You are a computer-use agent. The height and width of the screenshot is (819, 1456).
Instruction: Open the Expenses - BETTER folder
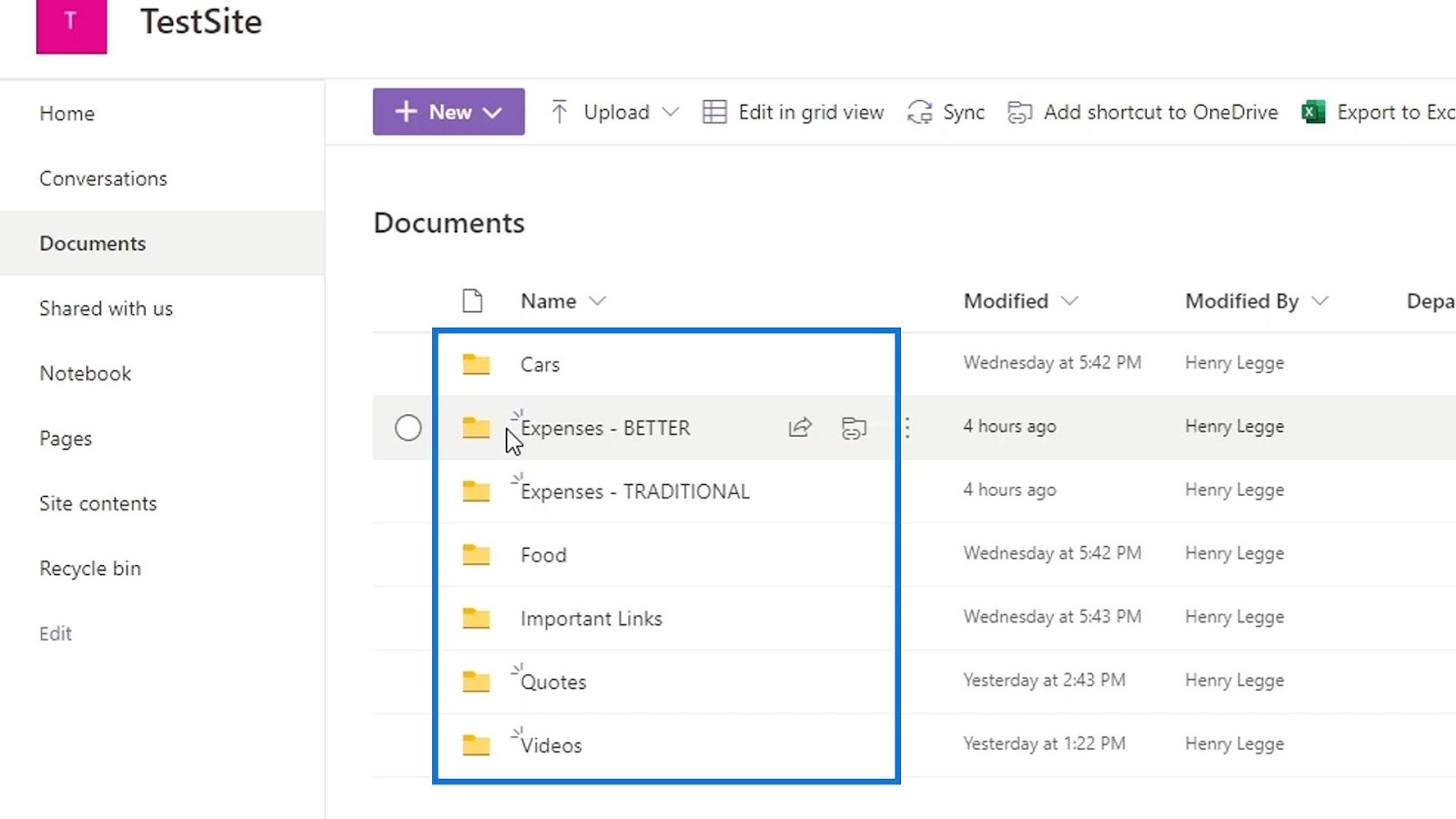(605, 429)
